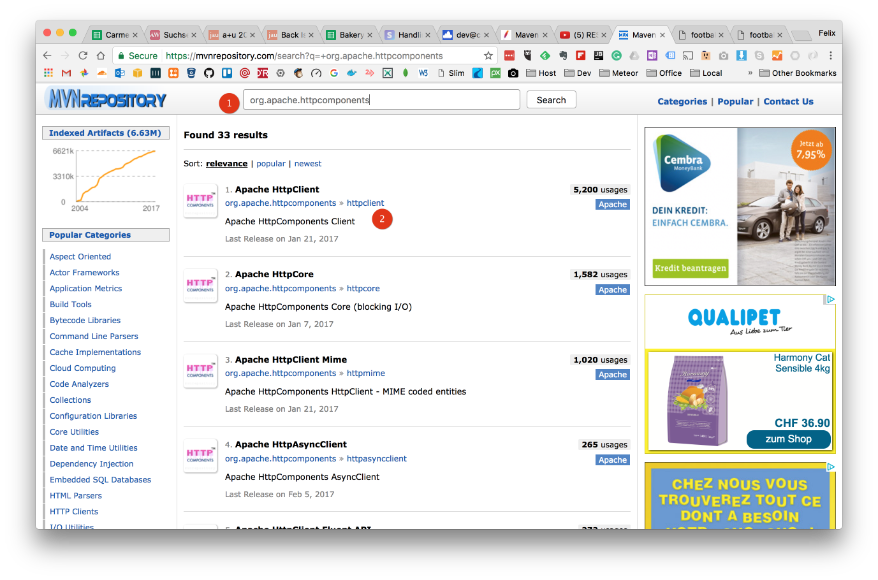The image size is (878, 580).
Task: Sort results by popular
Action: click(x=271, y=163)
